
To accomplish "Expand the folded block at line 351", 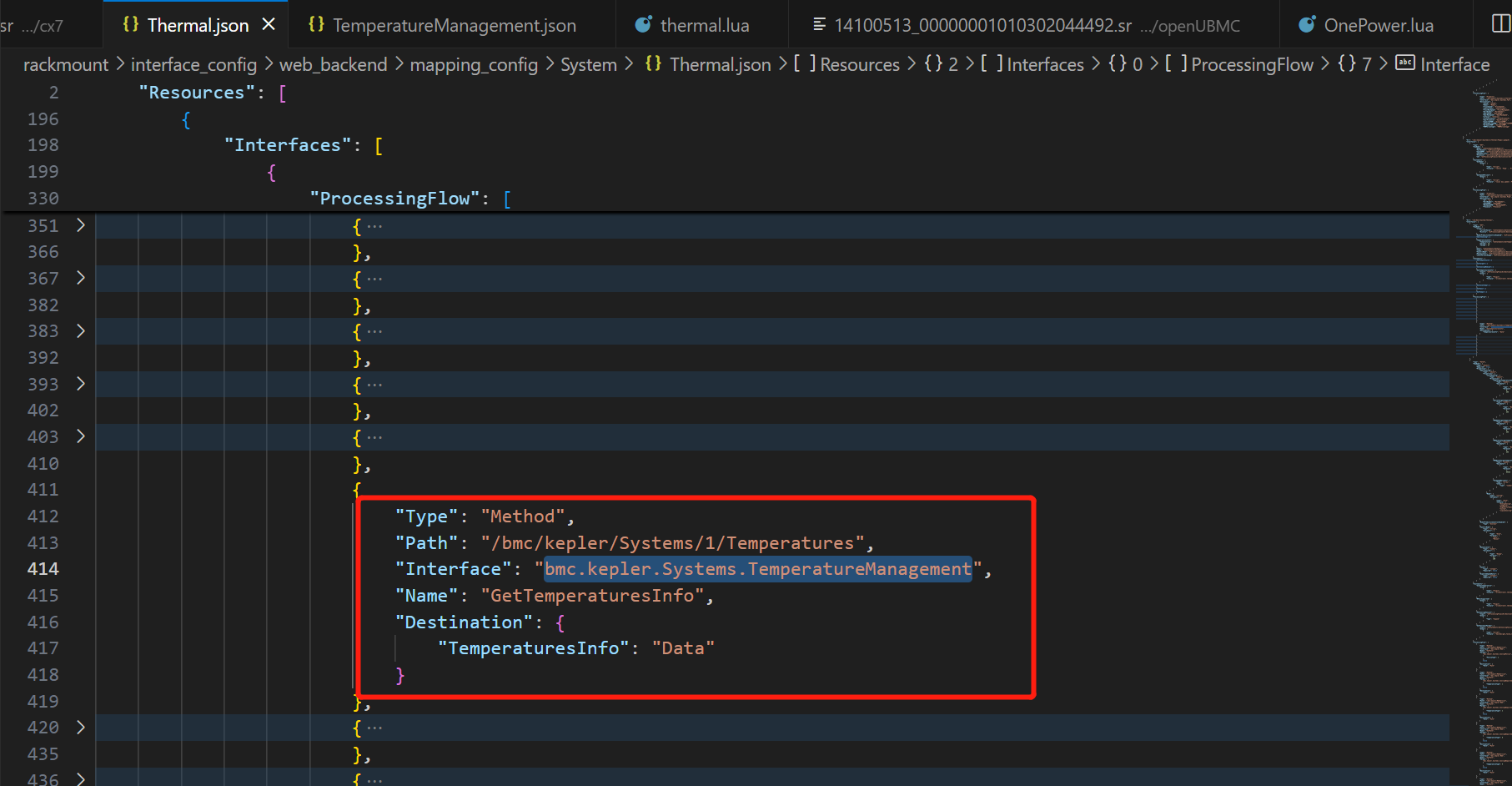I will point(81,225).
